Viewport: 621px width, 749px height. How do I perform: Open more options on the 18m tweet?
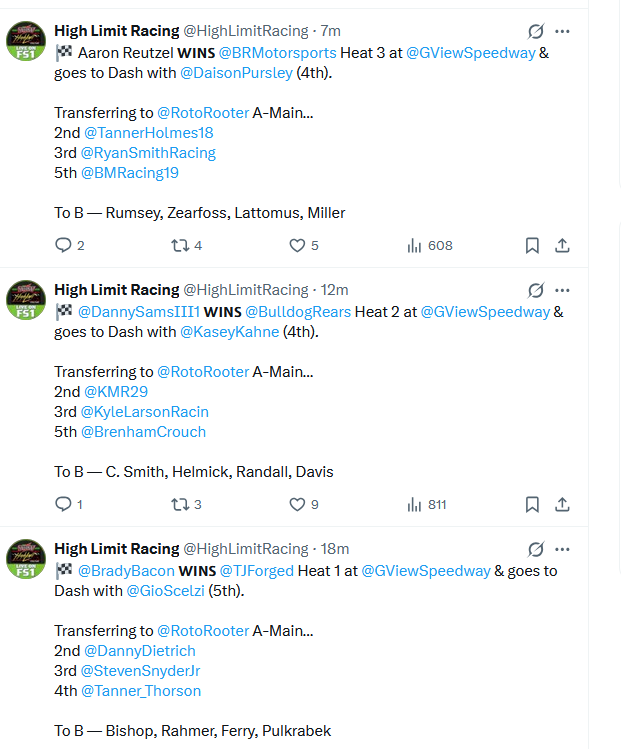562,549
